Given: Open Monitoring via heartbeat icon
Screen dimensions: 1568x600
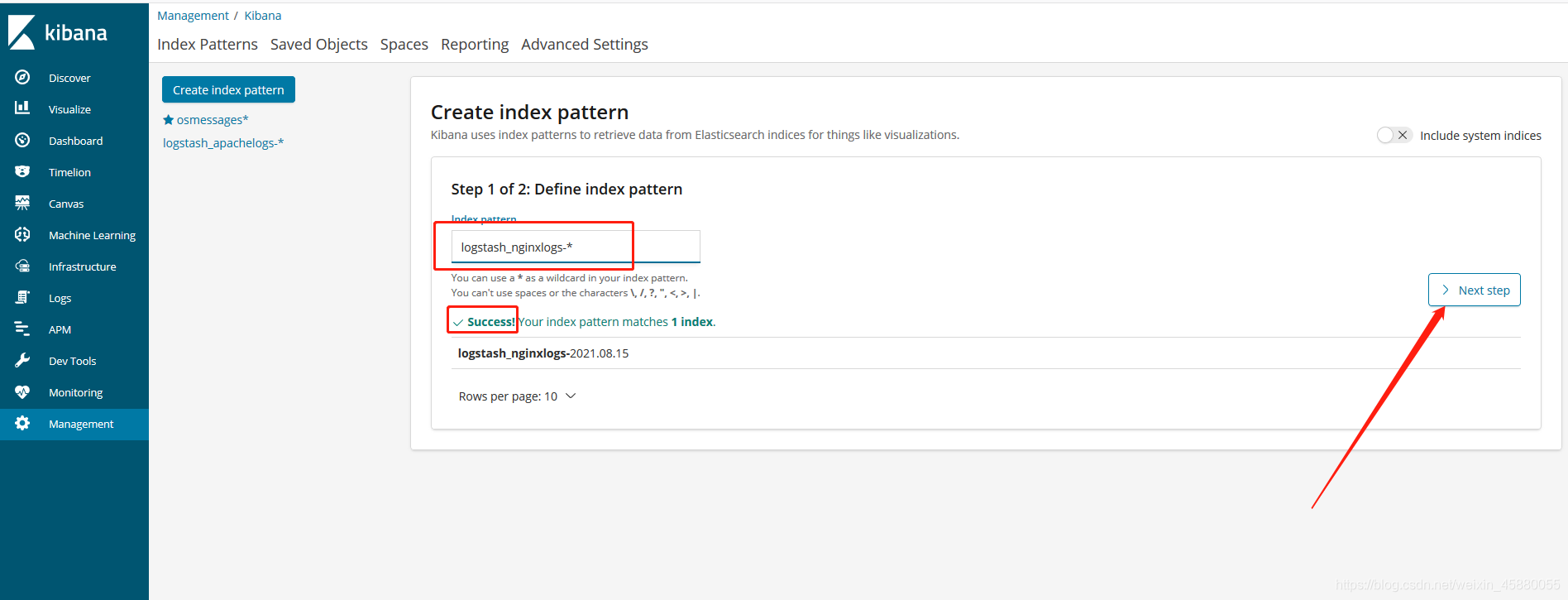Looking at the screenshot, I should click(x=22, y=391).
